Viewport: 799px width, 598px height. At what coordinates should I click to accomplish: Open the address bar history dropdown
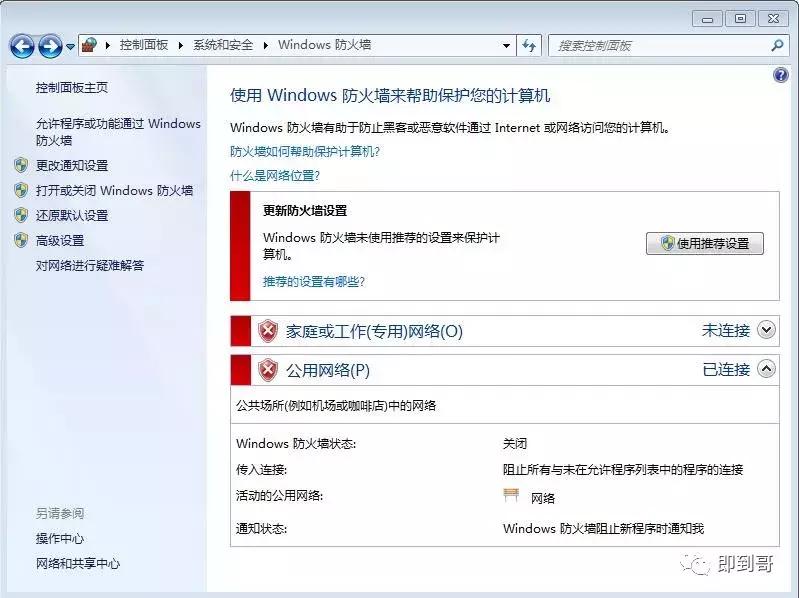(x=506, y=46)
